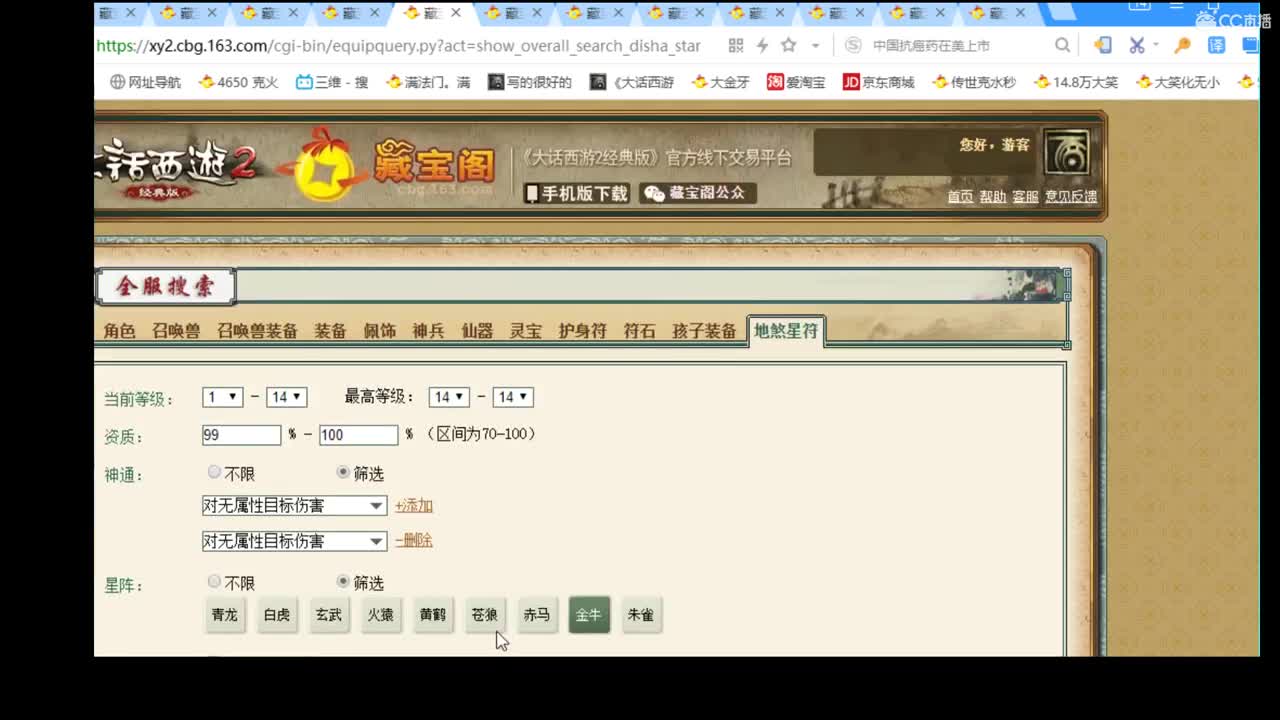
Task: Click the translate extension icon
Action: tap(1216, 46)
